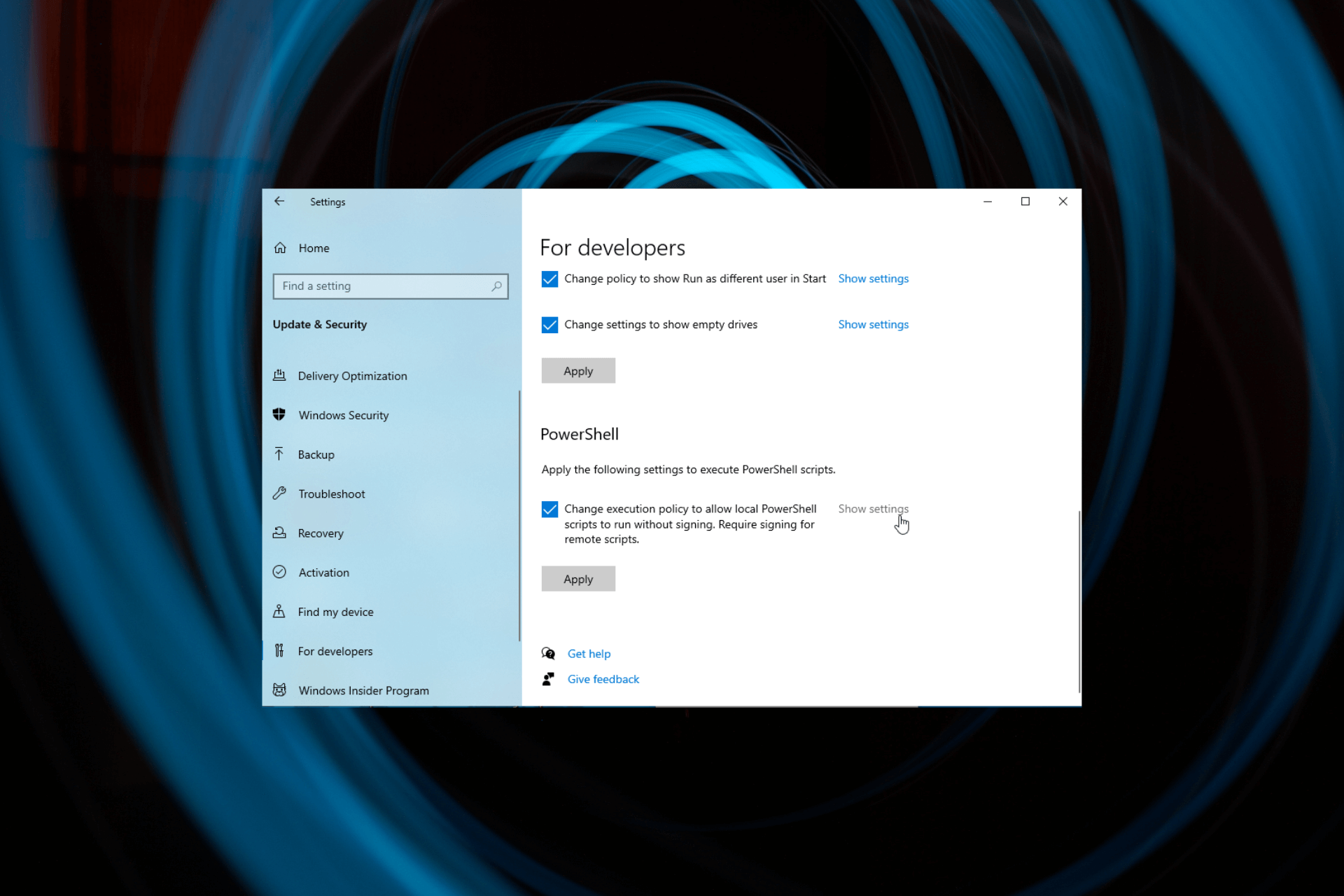The width and height of the screenshot is (1344, 896).
Task: Click the Windows Security shield icon
Action: click(x=280, y=414)
